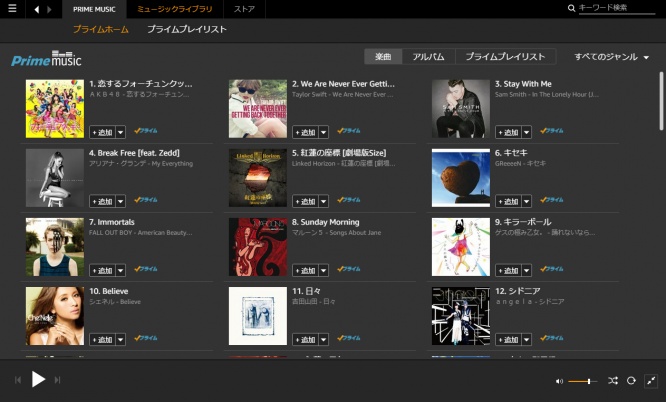Click the Prime badge under Stay With Me
The height and width of the screenshot is (402, 666).
[x=552, y=131]
